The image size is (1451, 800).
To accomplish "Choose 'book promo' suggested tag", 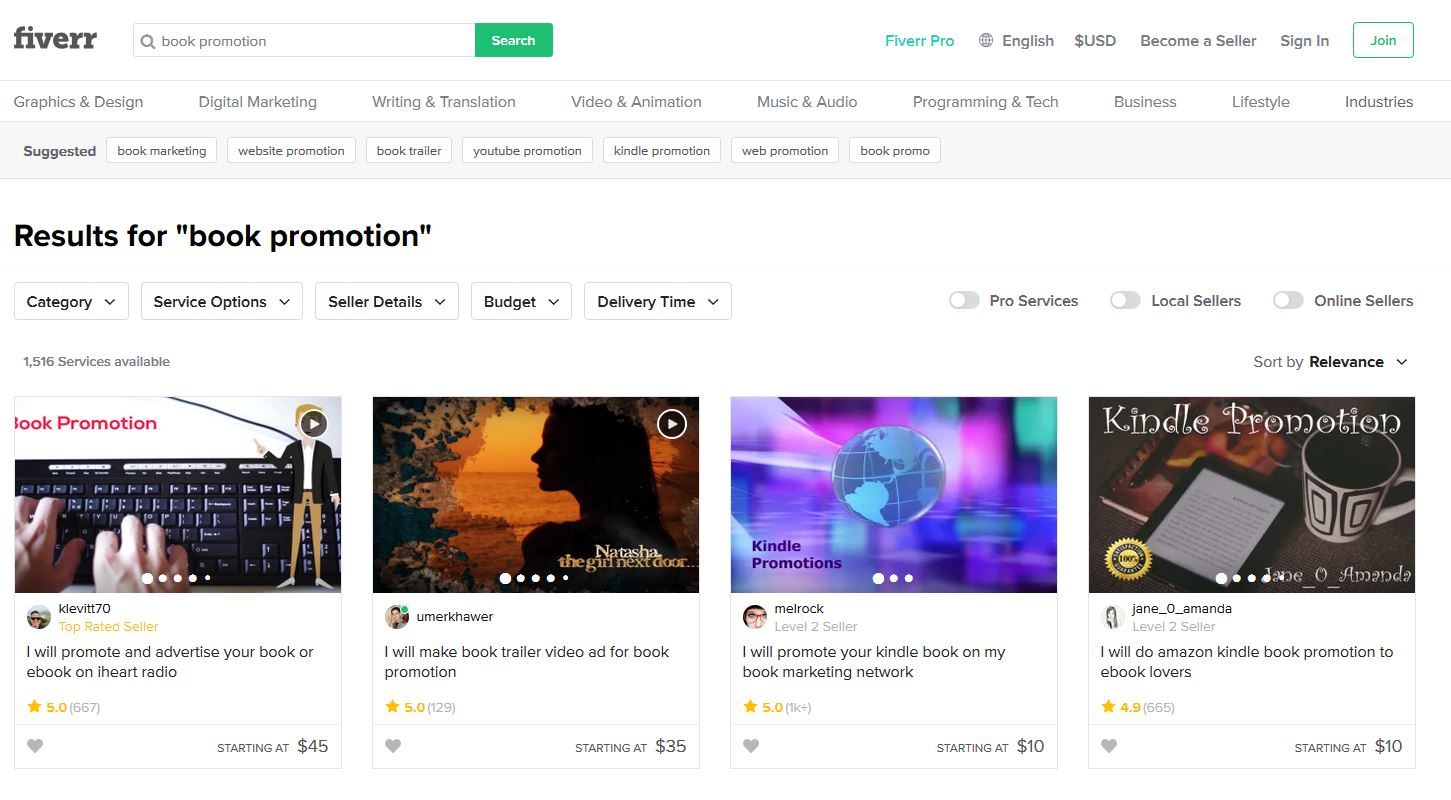I will click(x=895, y=151).
